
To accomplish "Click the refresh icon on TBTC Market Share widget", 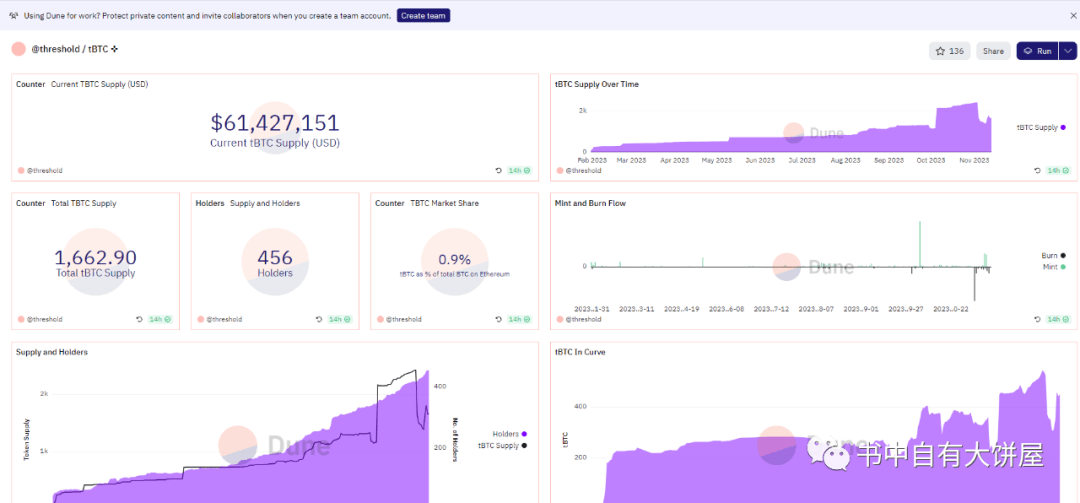I will pyautogui.click(x=499, y=319).
